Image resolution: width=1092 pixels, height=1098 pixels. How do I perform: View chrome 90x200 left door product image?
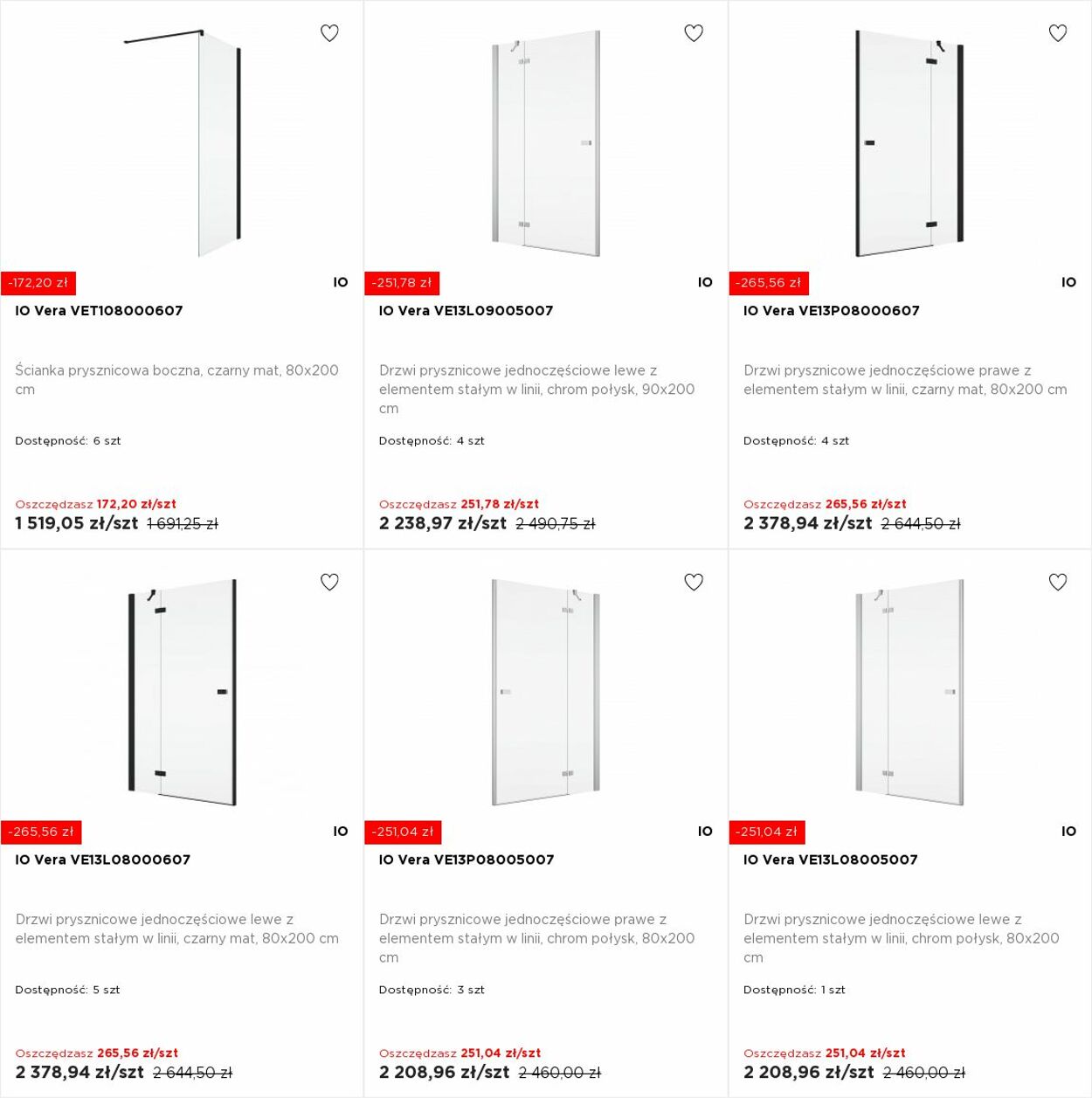point(546,143)
